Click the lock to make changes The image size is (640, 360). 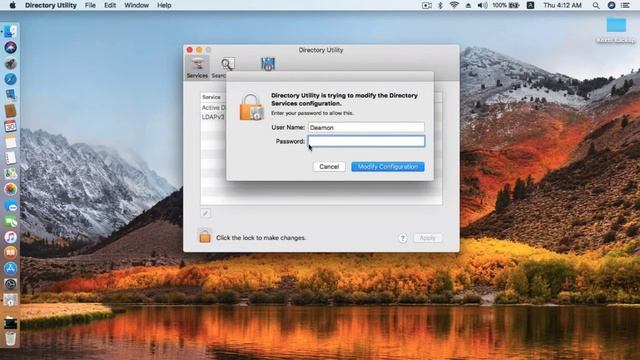(x=205, y=236)
